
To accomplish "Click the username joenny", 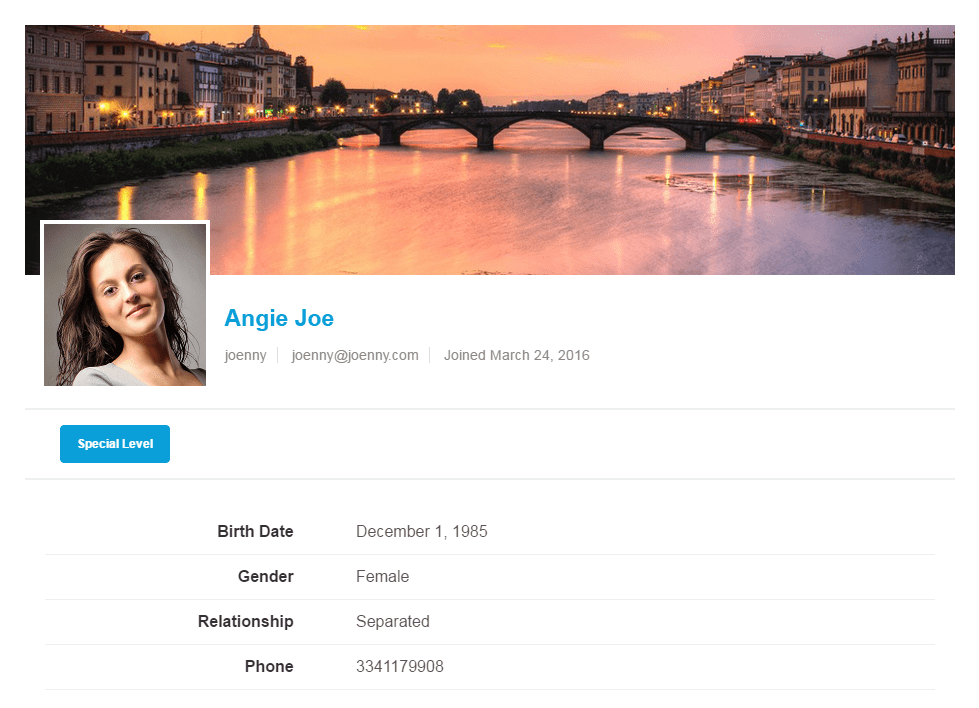I will point(245,355).
